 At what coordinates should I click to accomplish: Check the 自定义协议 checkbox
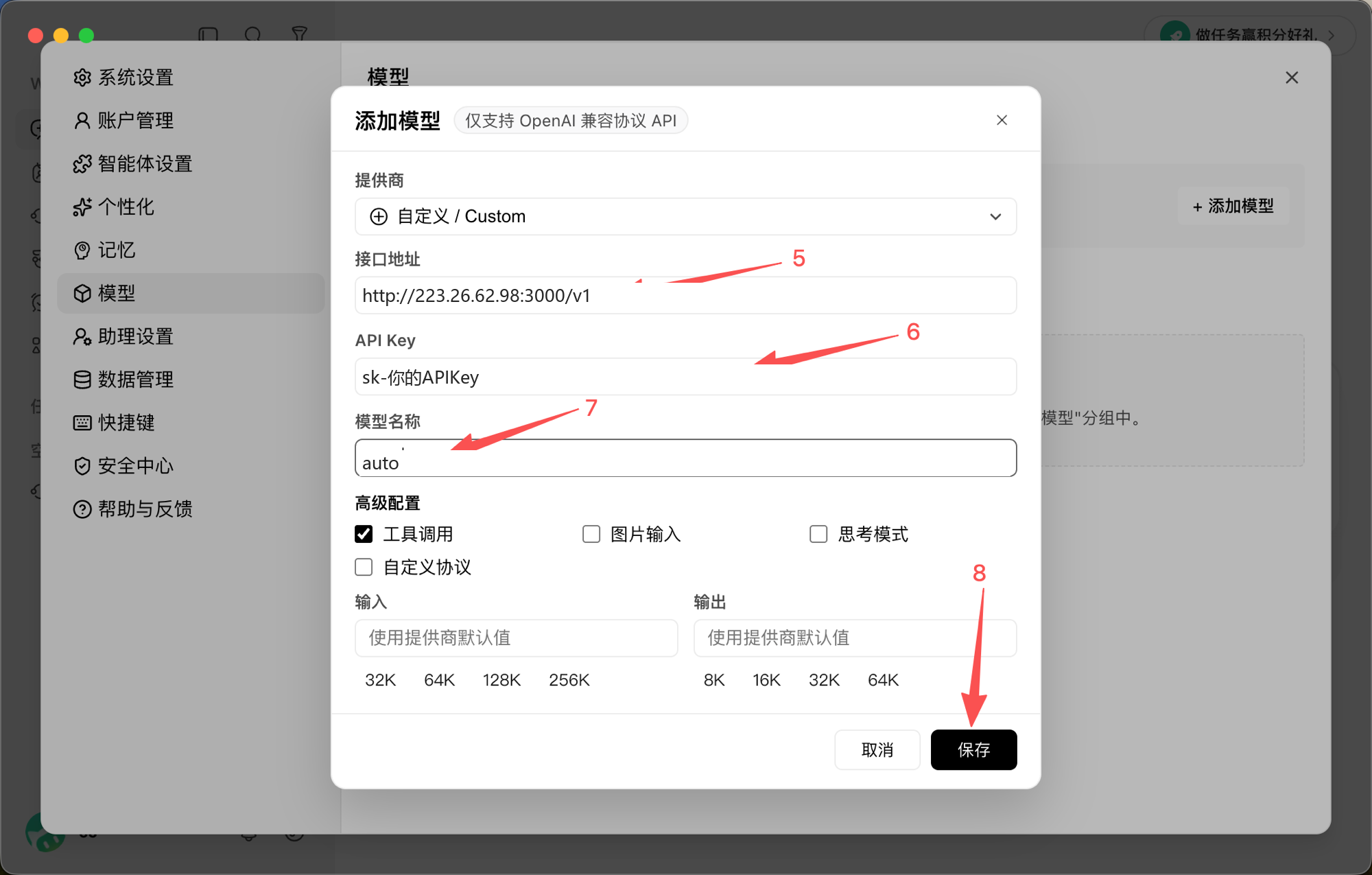364,567
